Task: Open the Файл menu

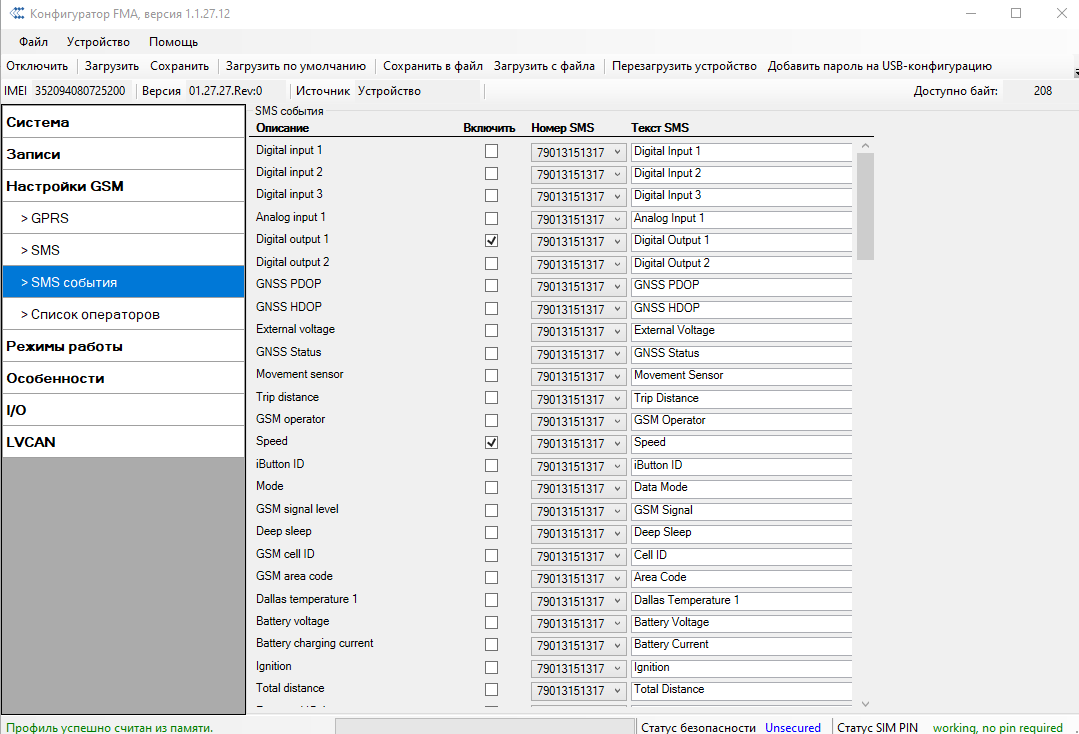Action: click(33, 42)
